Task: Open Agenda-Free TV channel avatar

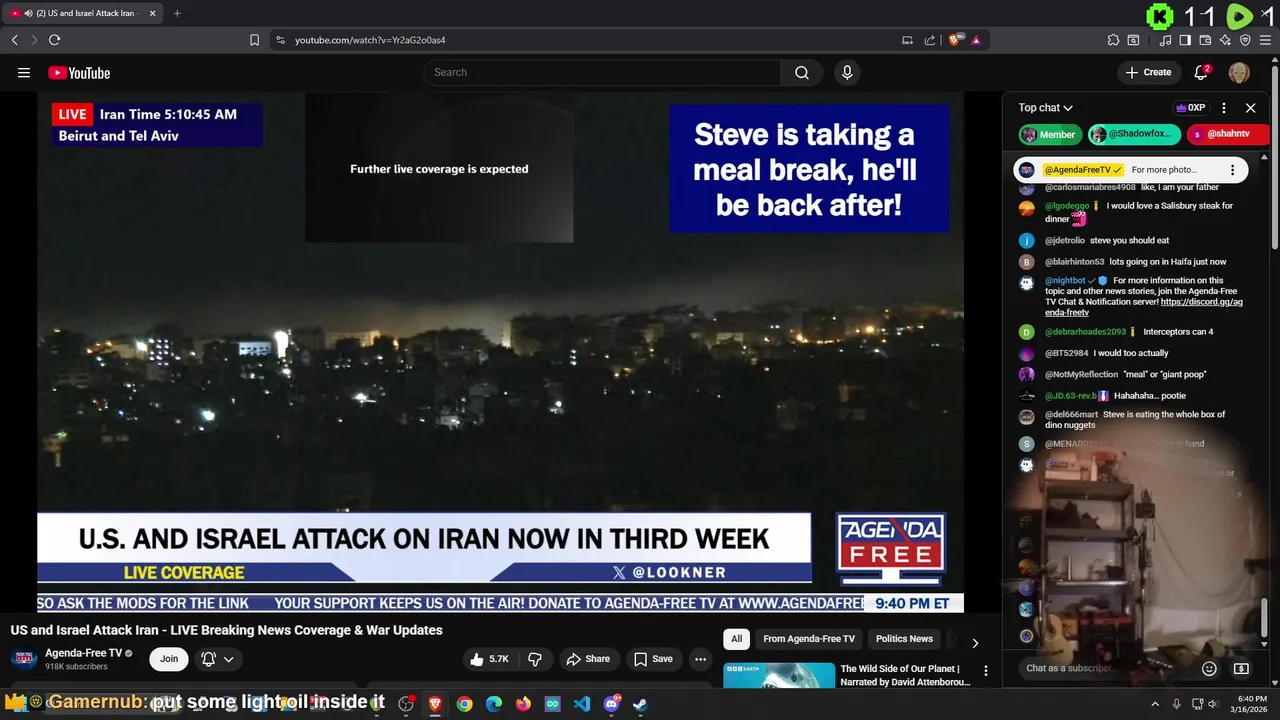Action: 25,659
